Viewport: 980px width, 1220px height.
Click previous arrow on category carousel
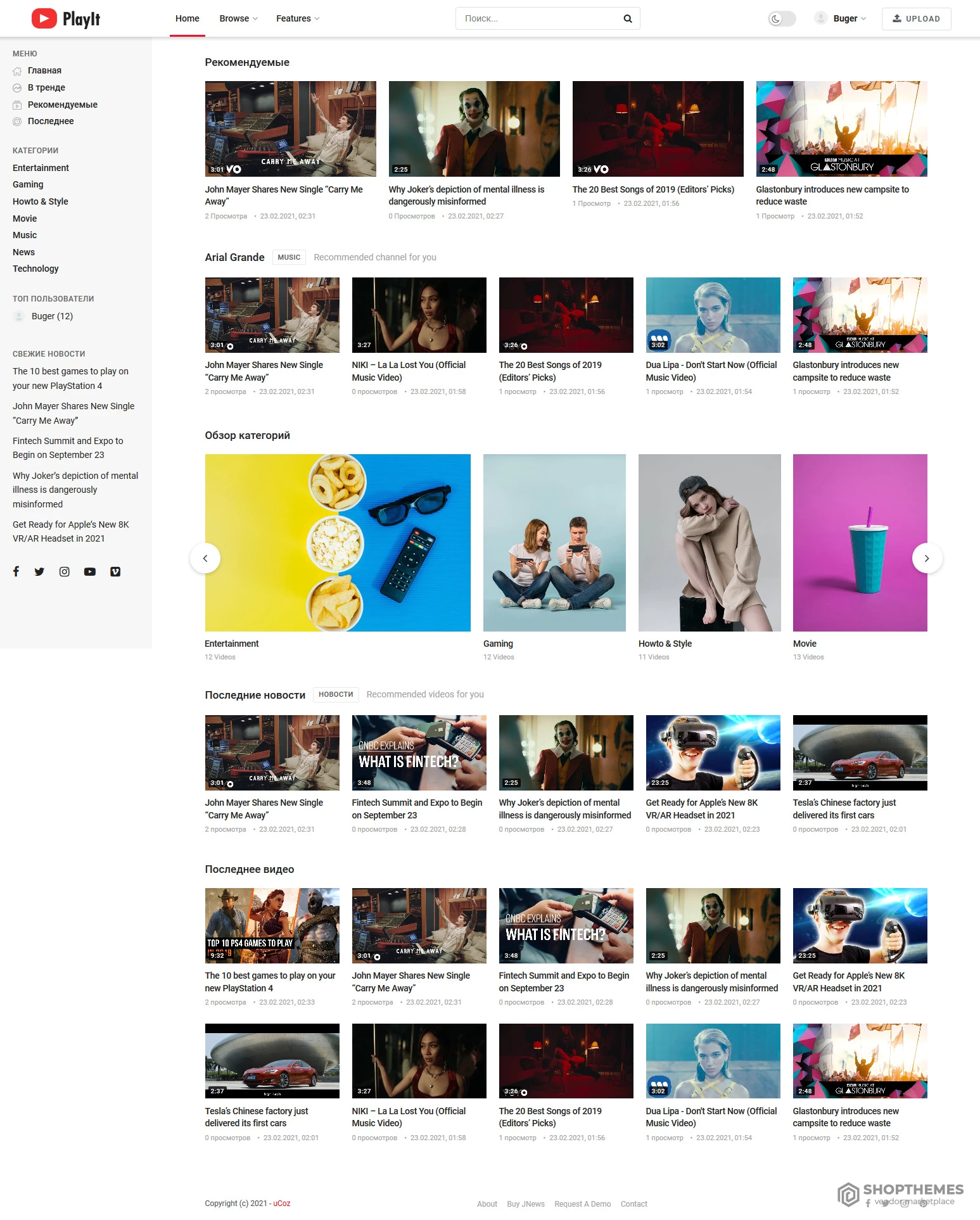point(205,558)
